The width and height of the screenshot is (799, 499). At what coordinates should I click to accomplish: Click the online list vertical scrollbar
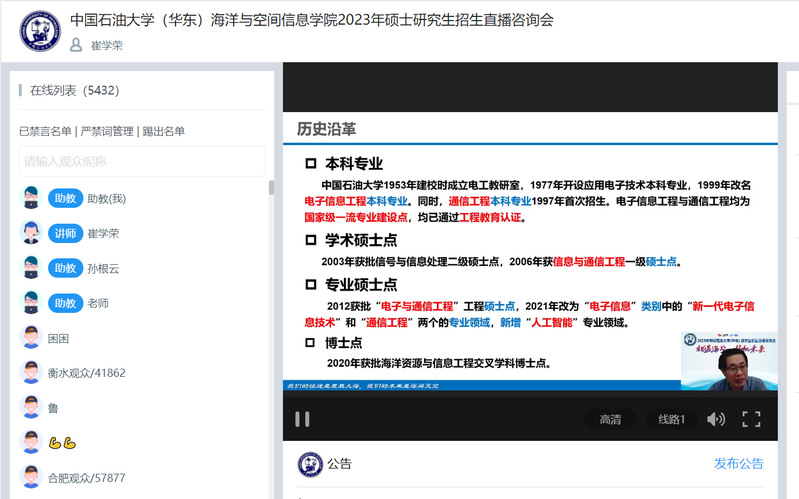(271, 188)
